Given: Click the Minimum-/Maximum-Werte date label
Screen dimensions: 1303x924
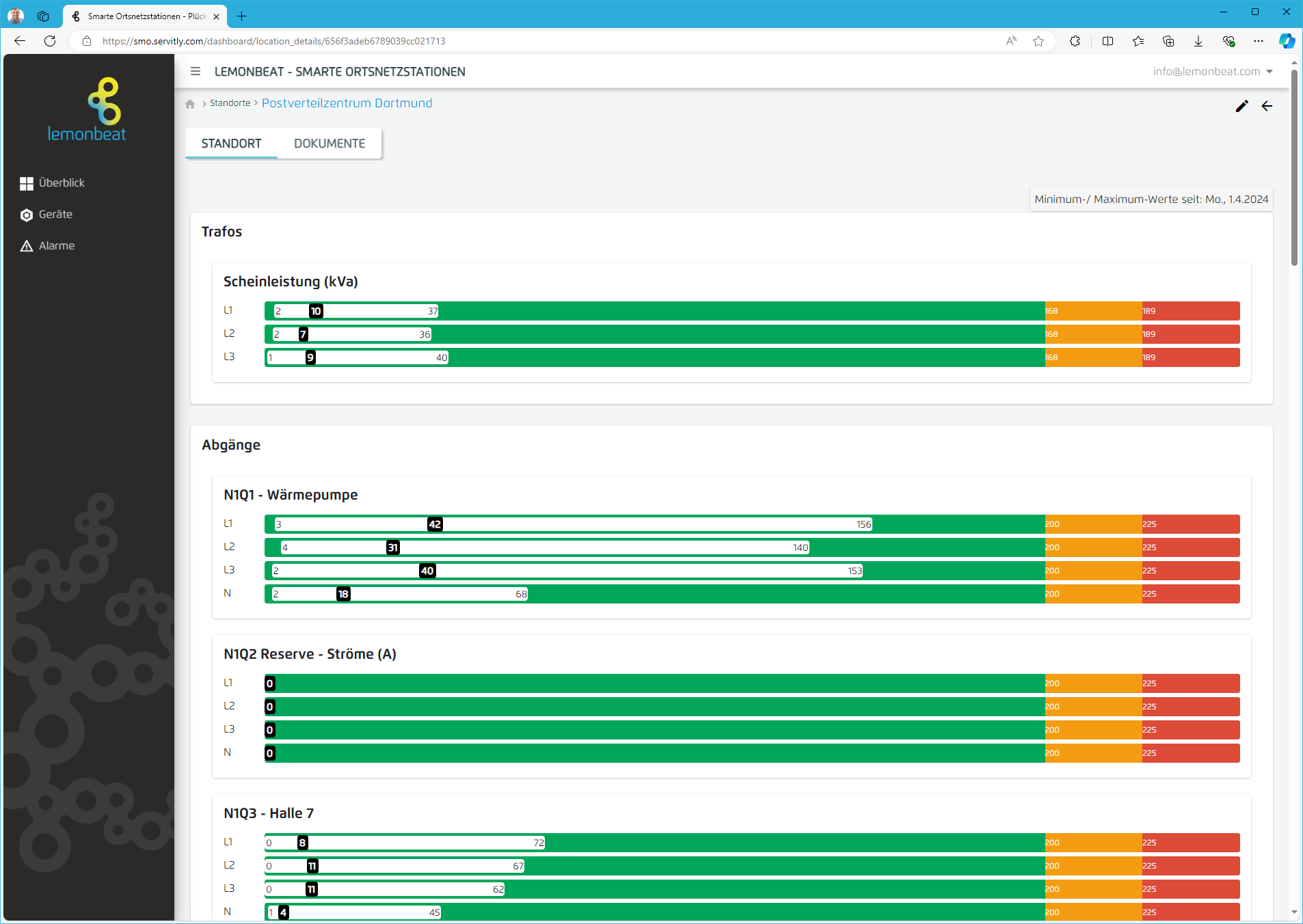Looking at the screenshot, I should pos(1151,200).
